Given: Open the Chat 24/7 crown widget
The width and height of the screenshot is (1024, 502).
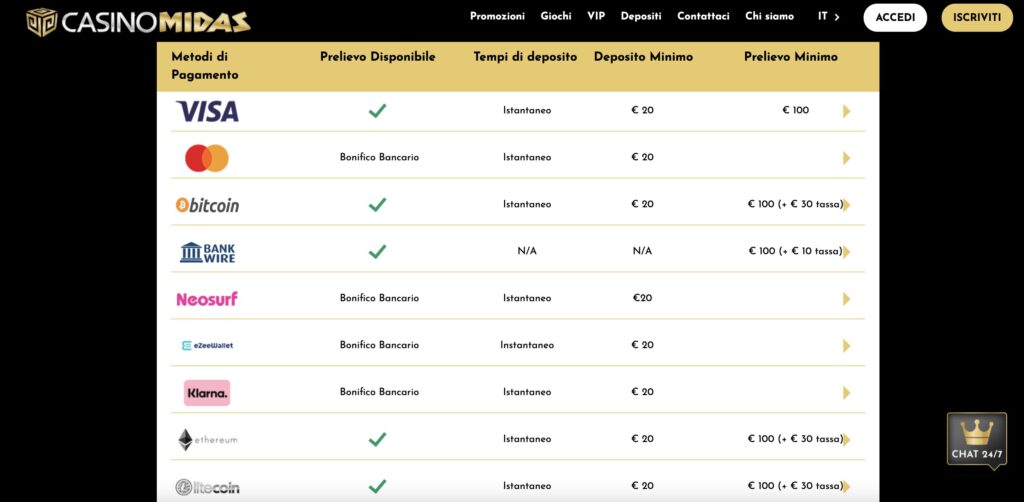Looking at the screenshot, I should (x=977, y=441).
